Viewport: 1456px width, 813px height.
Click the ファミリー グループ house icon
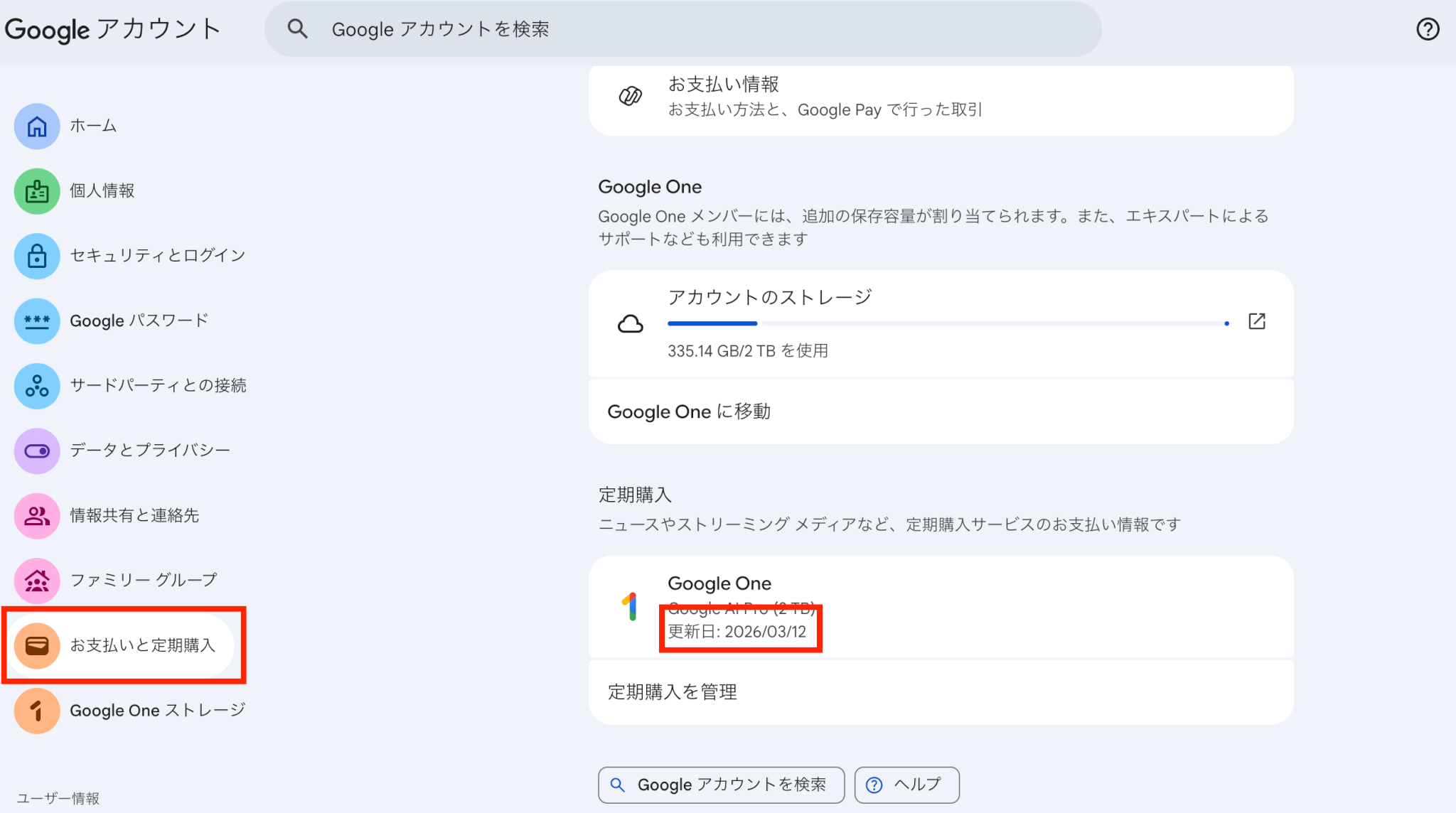point(37,581)
